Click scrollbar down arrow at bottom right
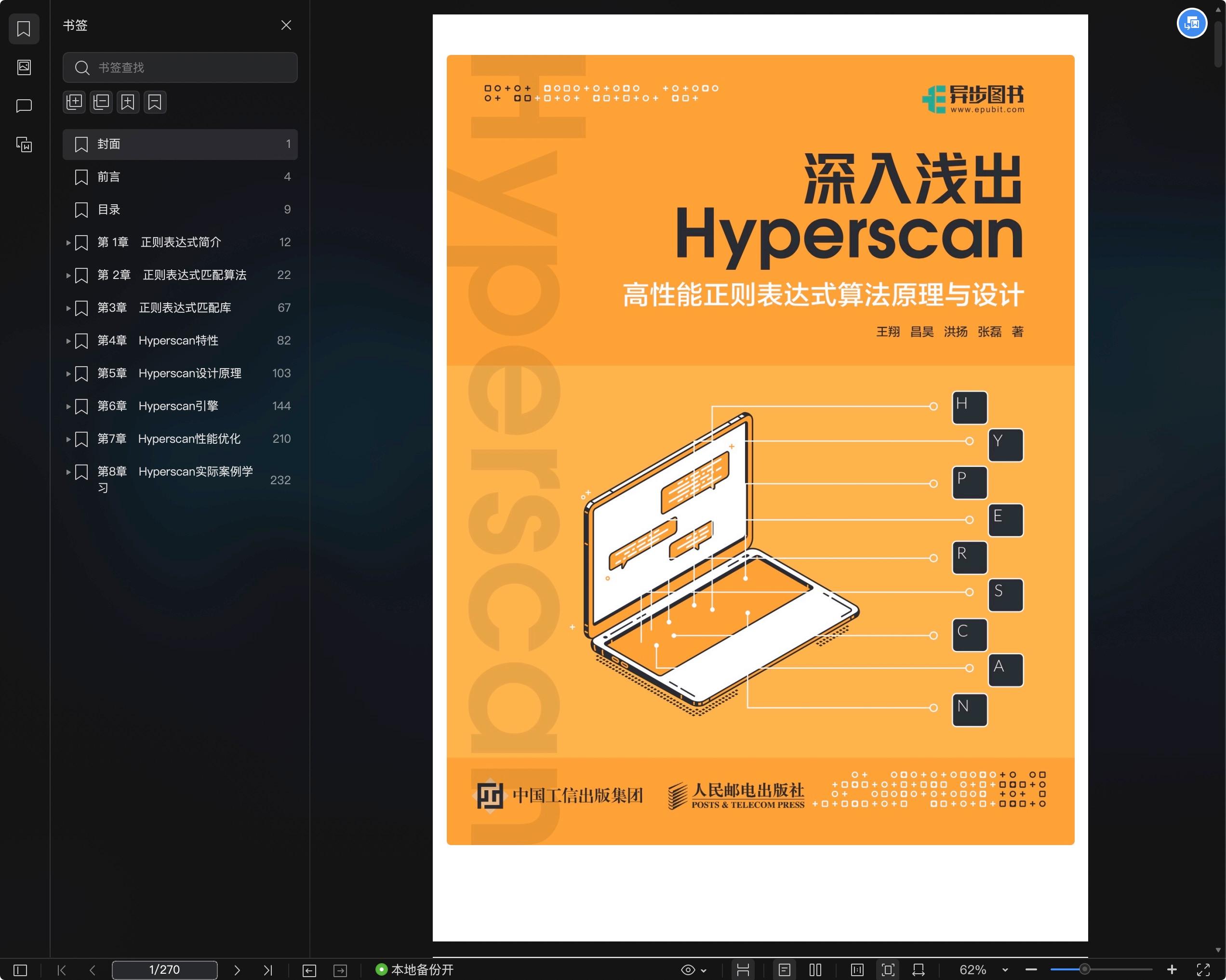Viewport: 1226px width, 980px height. (x=1218, y=951)
